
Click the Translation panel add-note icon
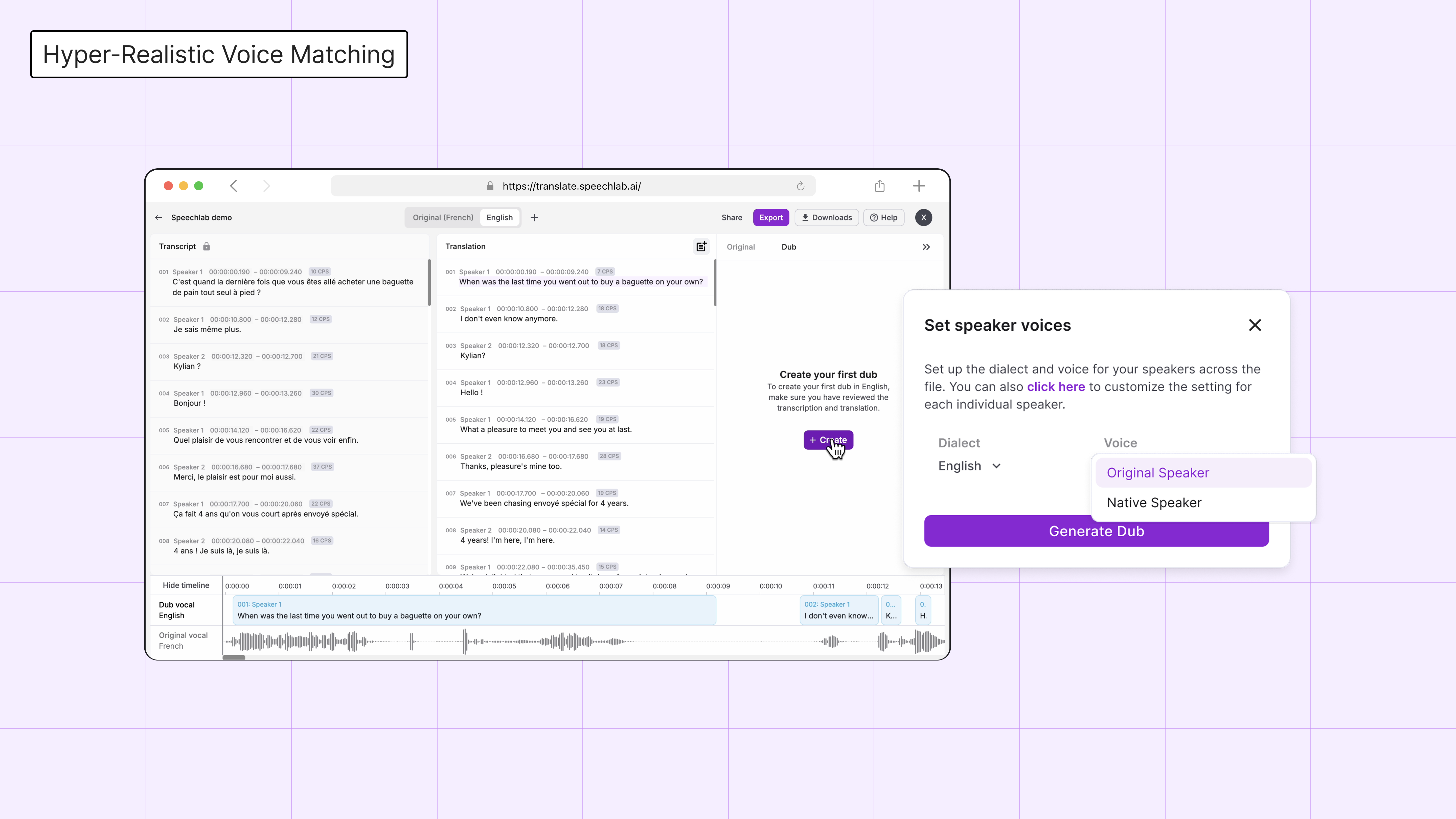point(701,246)
